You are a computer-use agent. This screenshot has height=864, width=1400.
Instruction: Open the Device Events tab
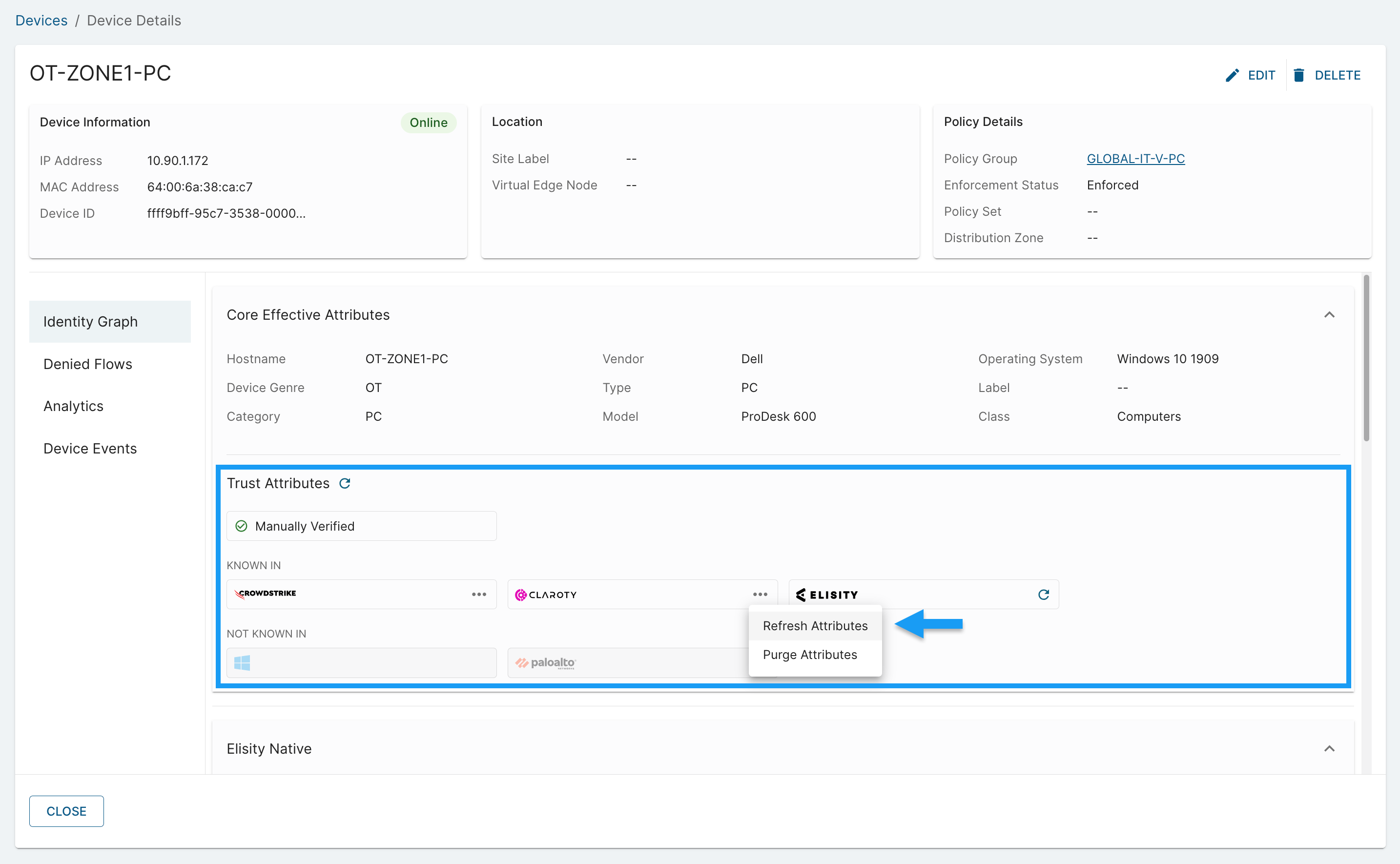pos(90,449)
